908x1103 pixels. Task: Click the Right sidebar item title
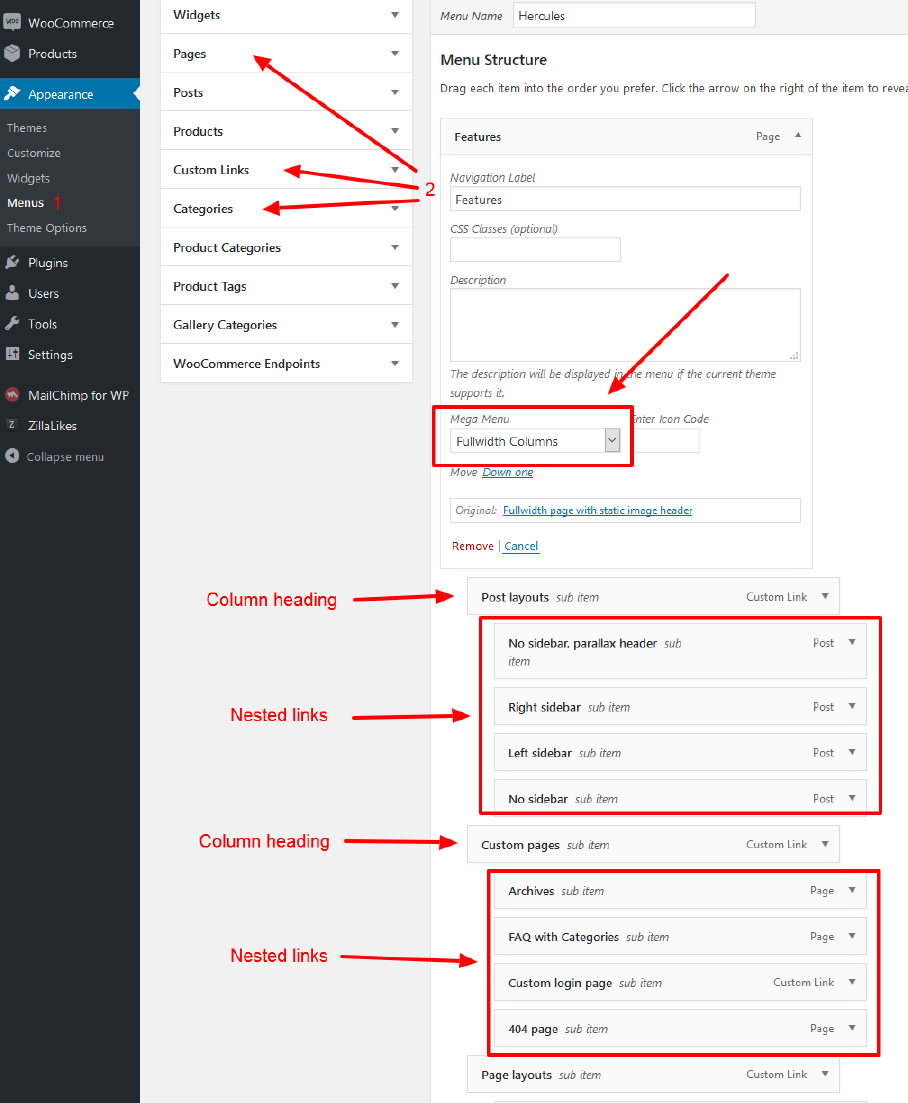pos(544,707)
